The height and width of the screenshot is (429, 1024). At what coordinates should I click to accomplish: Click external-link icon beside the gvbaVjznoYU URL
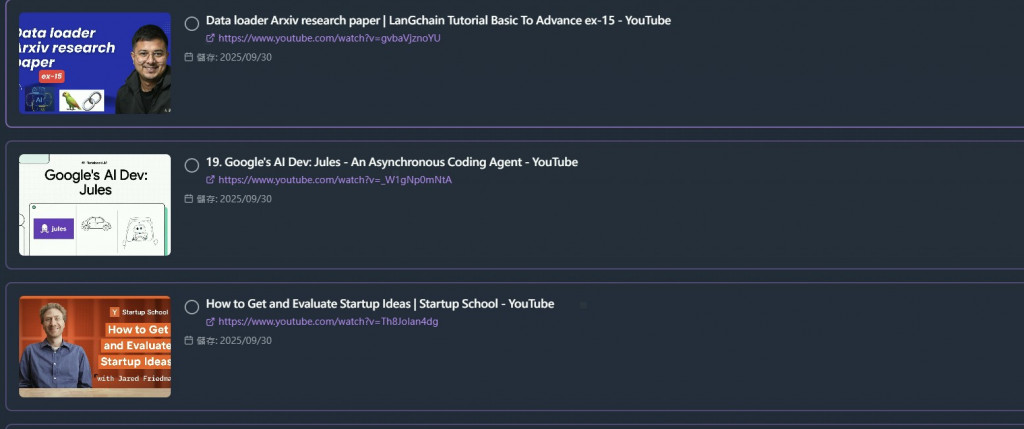coord(210,39)
